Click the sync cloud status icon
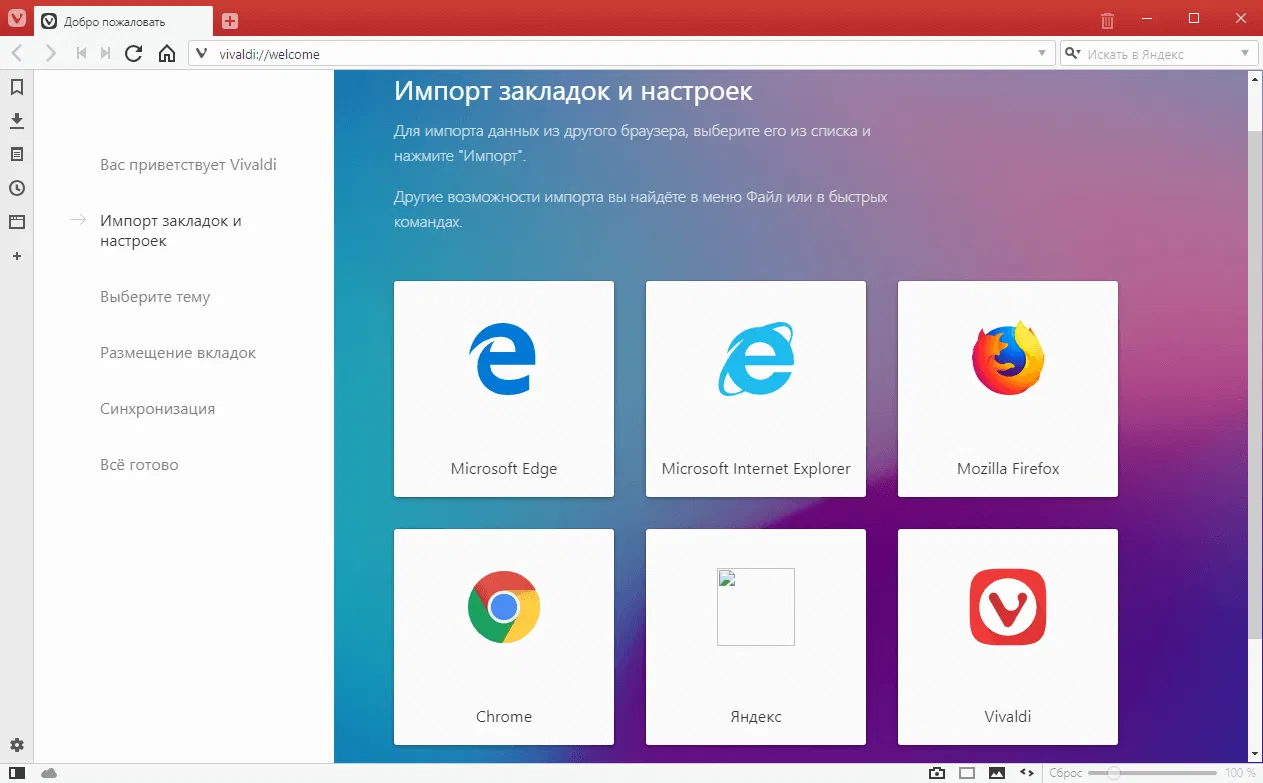 49,773
